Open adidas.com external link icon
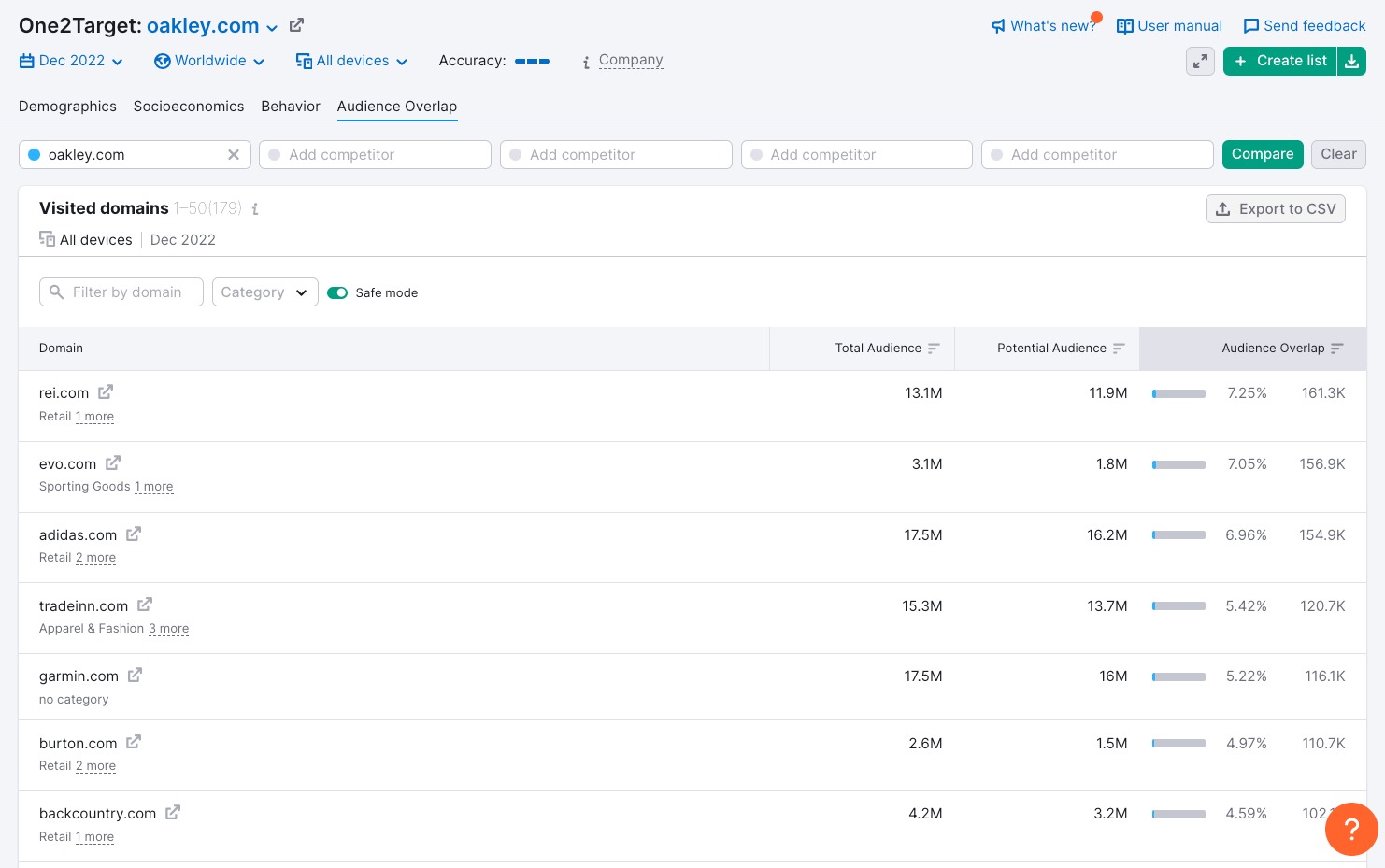The image size is (1385, 868). (134, 534)
